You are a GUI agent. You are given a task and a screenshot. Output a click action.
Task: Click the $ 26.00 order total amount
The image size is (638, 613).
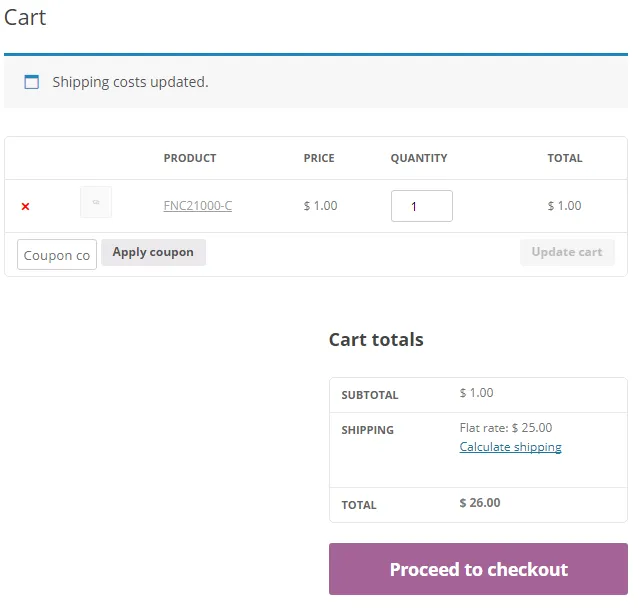click(x=480, y=503)
